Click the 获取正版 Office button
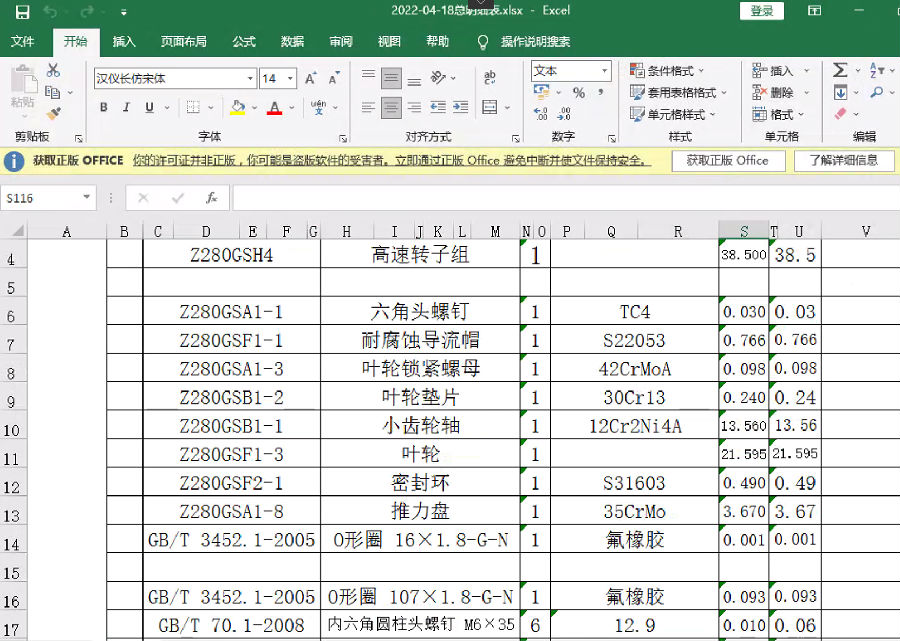 [726, 160]
